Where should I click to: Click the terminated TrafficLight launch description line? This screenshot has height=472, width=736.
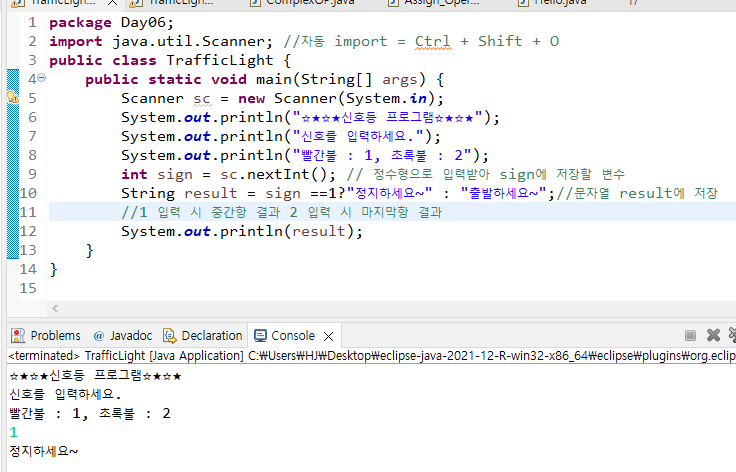tap(372, 356)
